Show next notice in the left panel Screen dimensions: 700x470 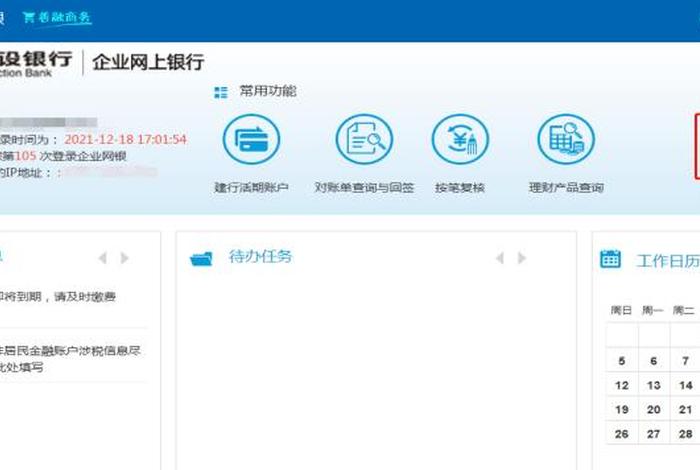point(125,258)
